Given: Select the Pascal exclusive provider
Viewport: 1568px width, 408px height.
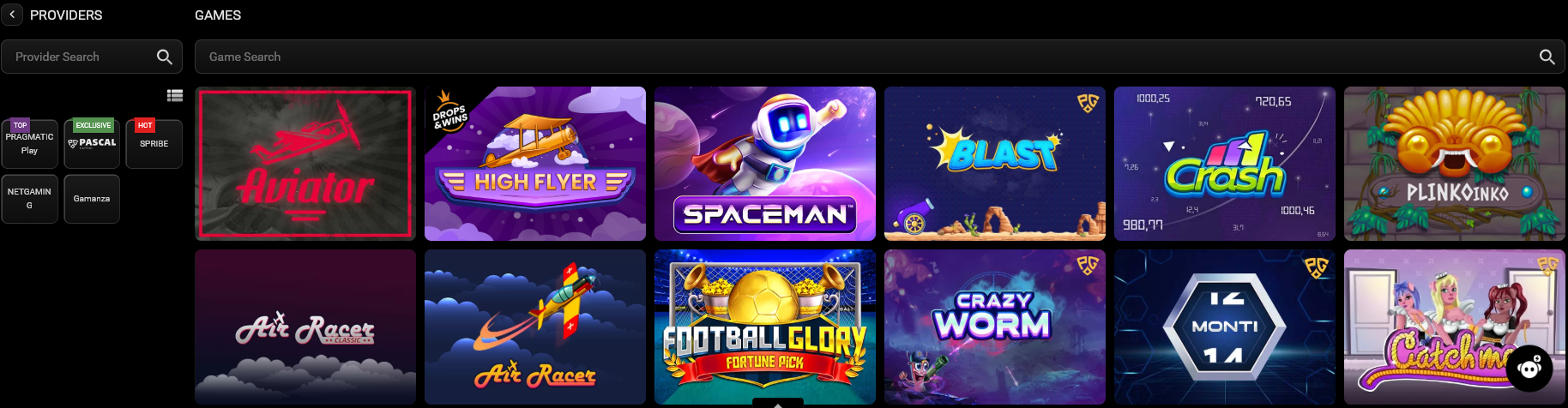Looking at the screenshot, I should click(92, 143).
